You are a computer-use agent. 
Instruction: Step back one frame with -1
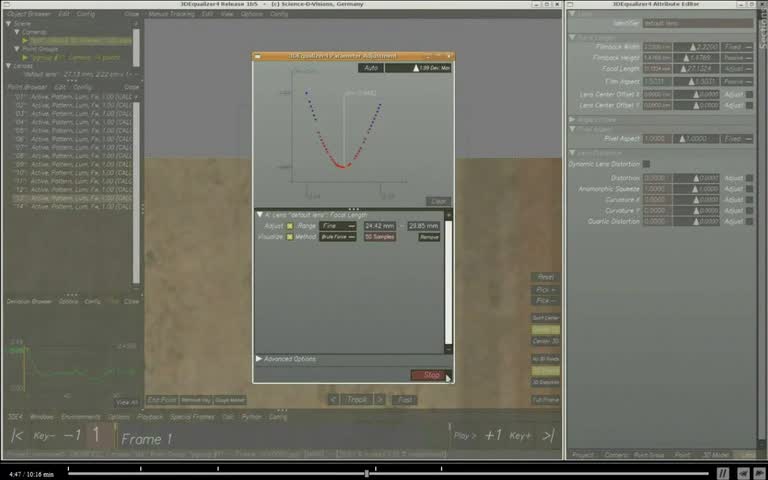(72, 435)
